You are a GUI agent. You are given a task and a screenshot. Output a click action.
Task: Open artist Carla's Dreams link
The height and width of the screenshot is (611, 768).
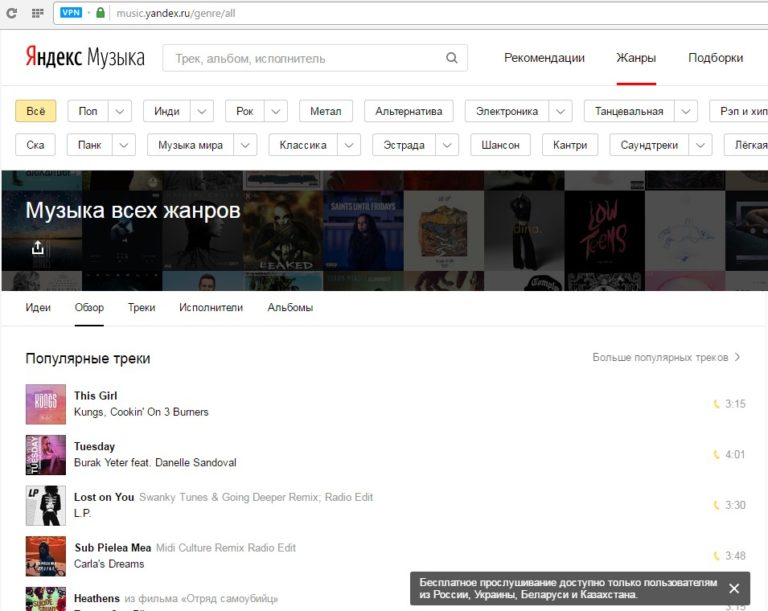point(109,564)
